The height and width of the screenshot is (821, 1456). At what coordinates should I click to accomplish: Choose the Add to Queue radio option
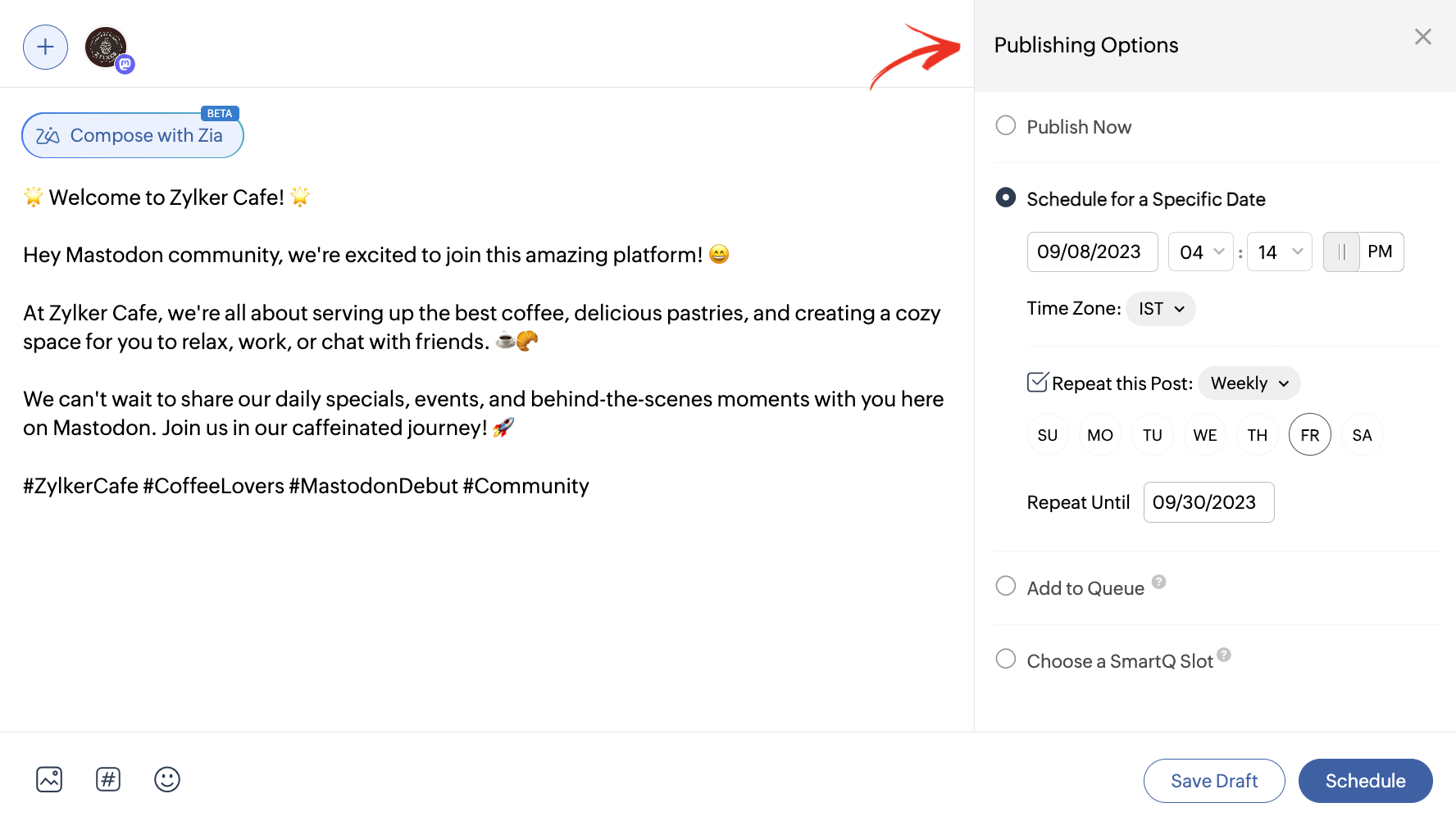[1006, 587]
